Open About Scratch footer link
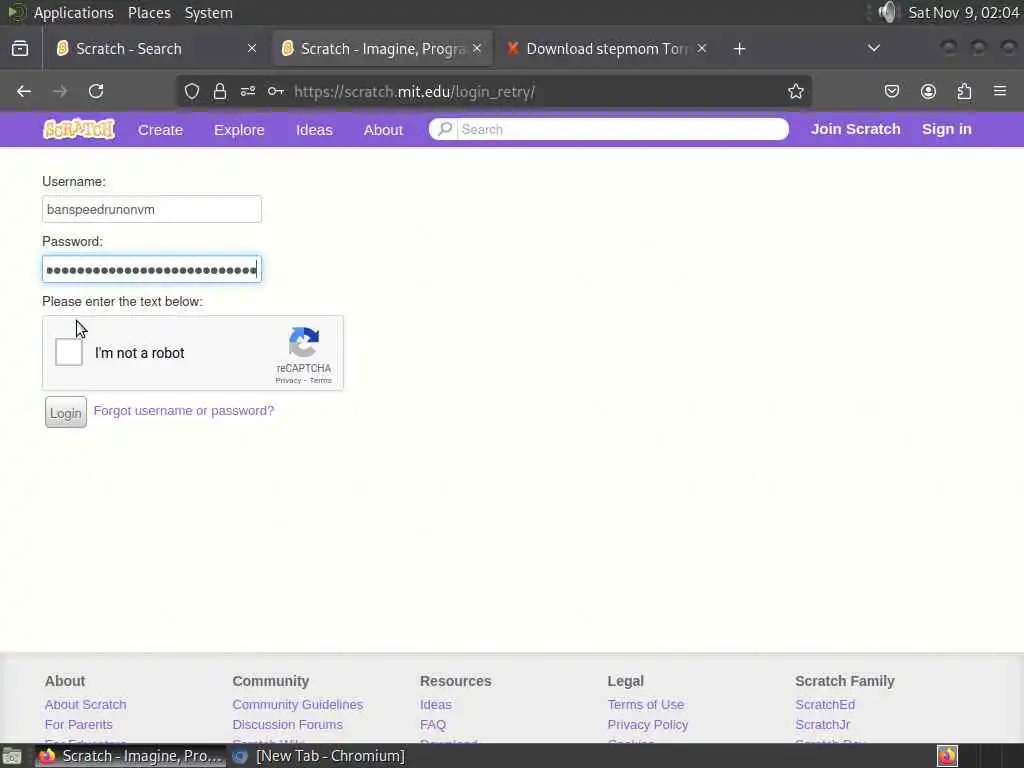 (x=86, y=705)
